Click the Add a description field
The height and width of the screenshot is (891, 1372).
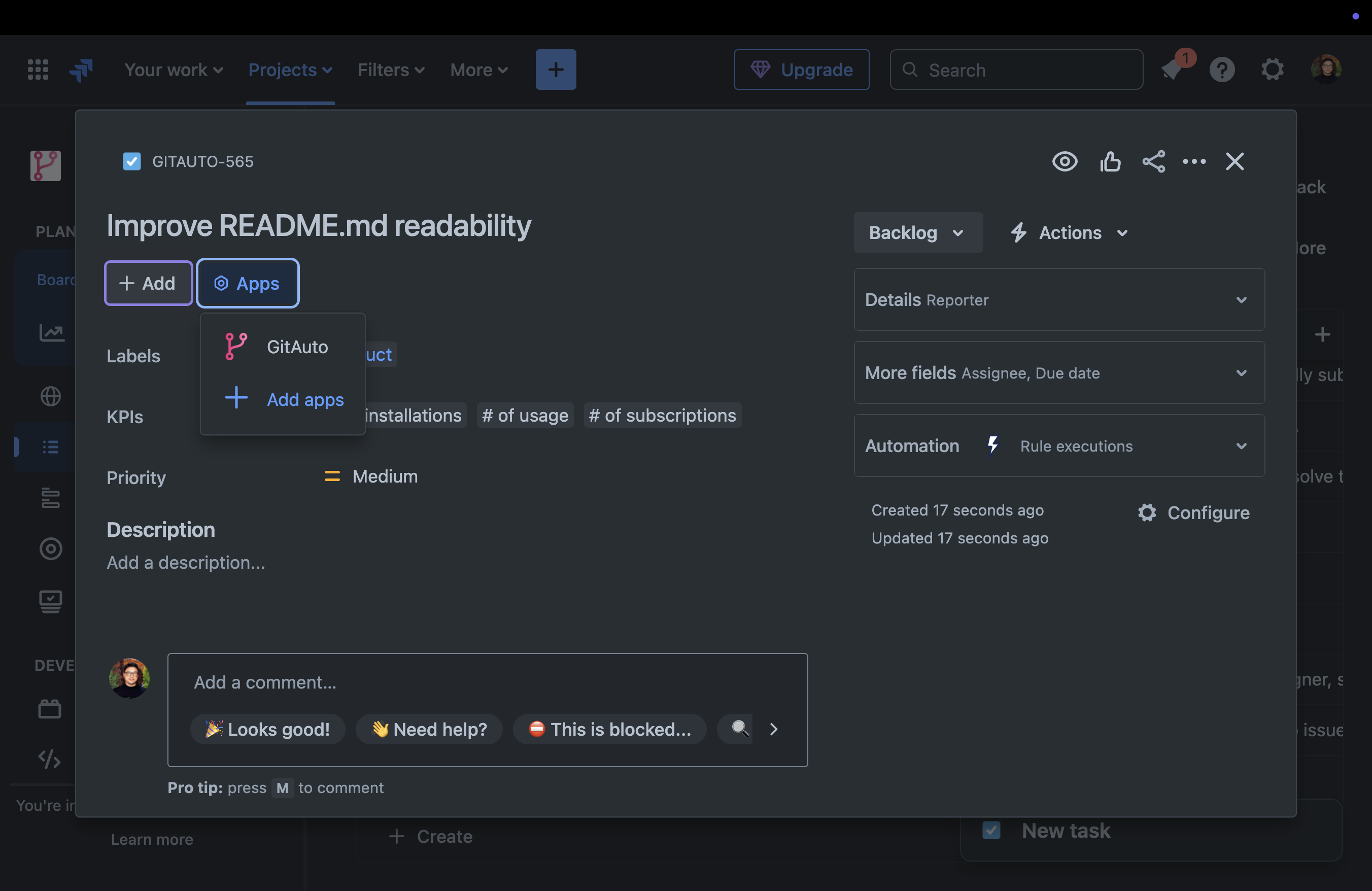[x=186, y=562]
